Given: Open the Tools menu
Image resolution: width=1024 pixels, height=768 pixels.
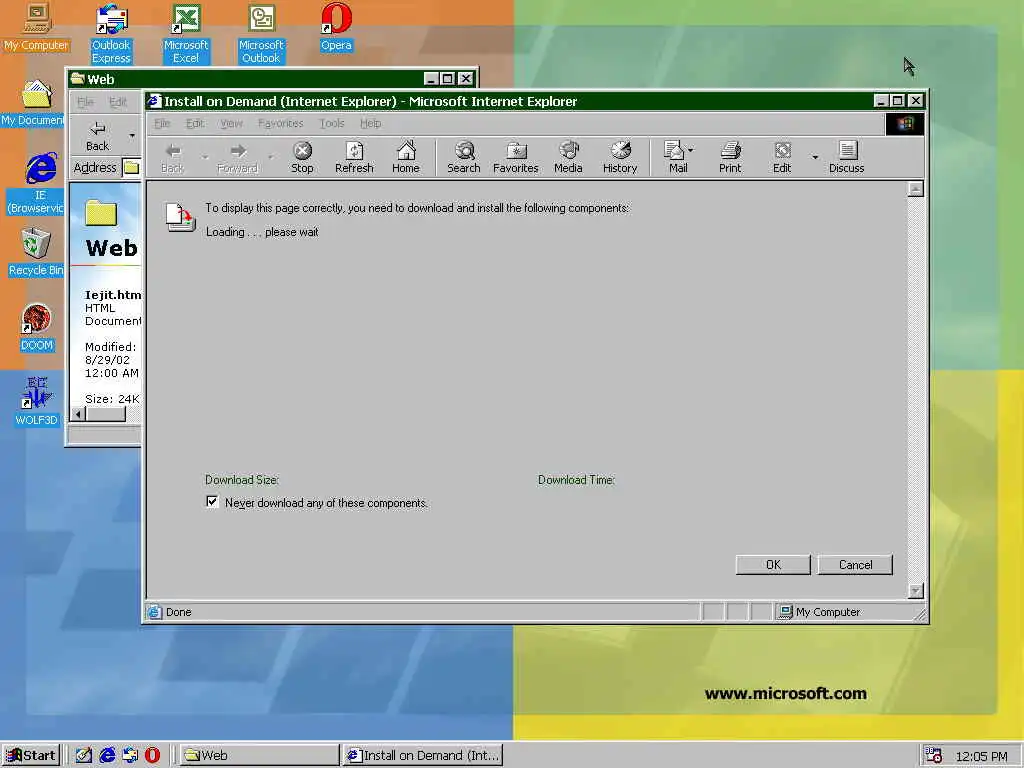Looking at the screenshot, I should (x=332, y=123).
